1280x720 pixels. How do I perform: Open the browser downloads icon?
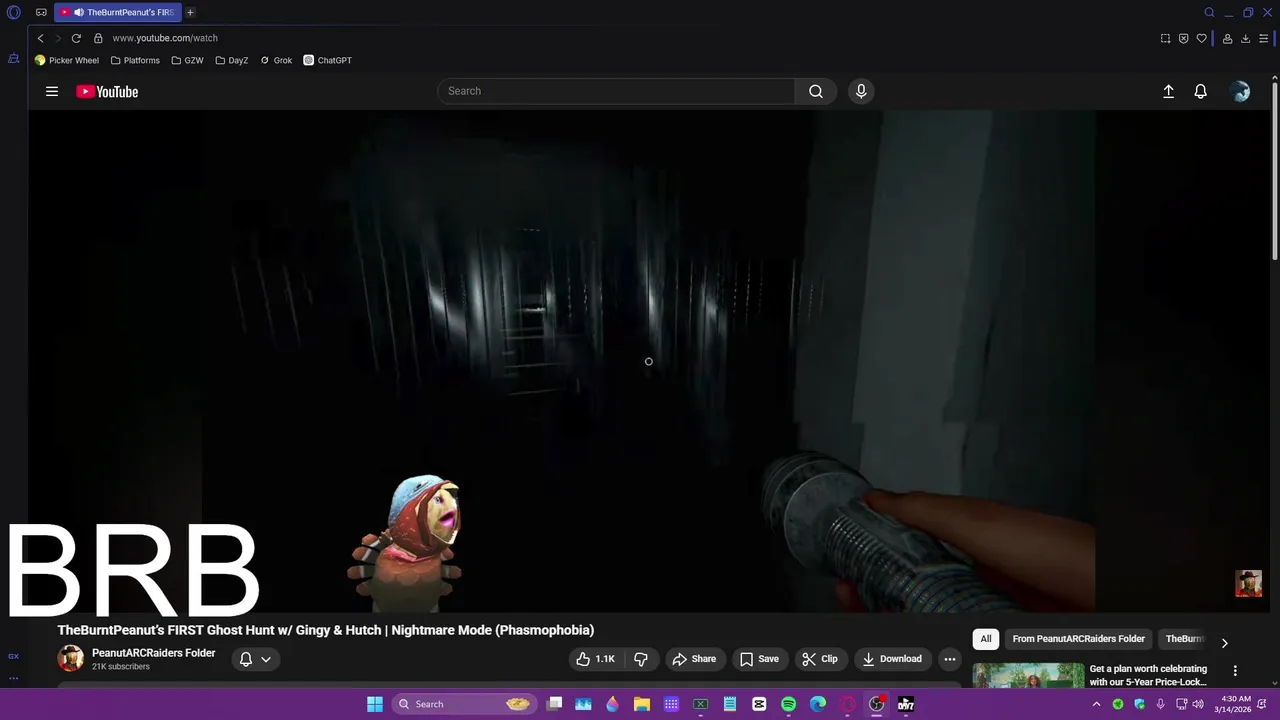point(1245,38)
